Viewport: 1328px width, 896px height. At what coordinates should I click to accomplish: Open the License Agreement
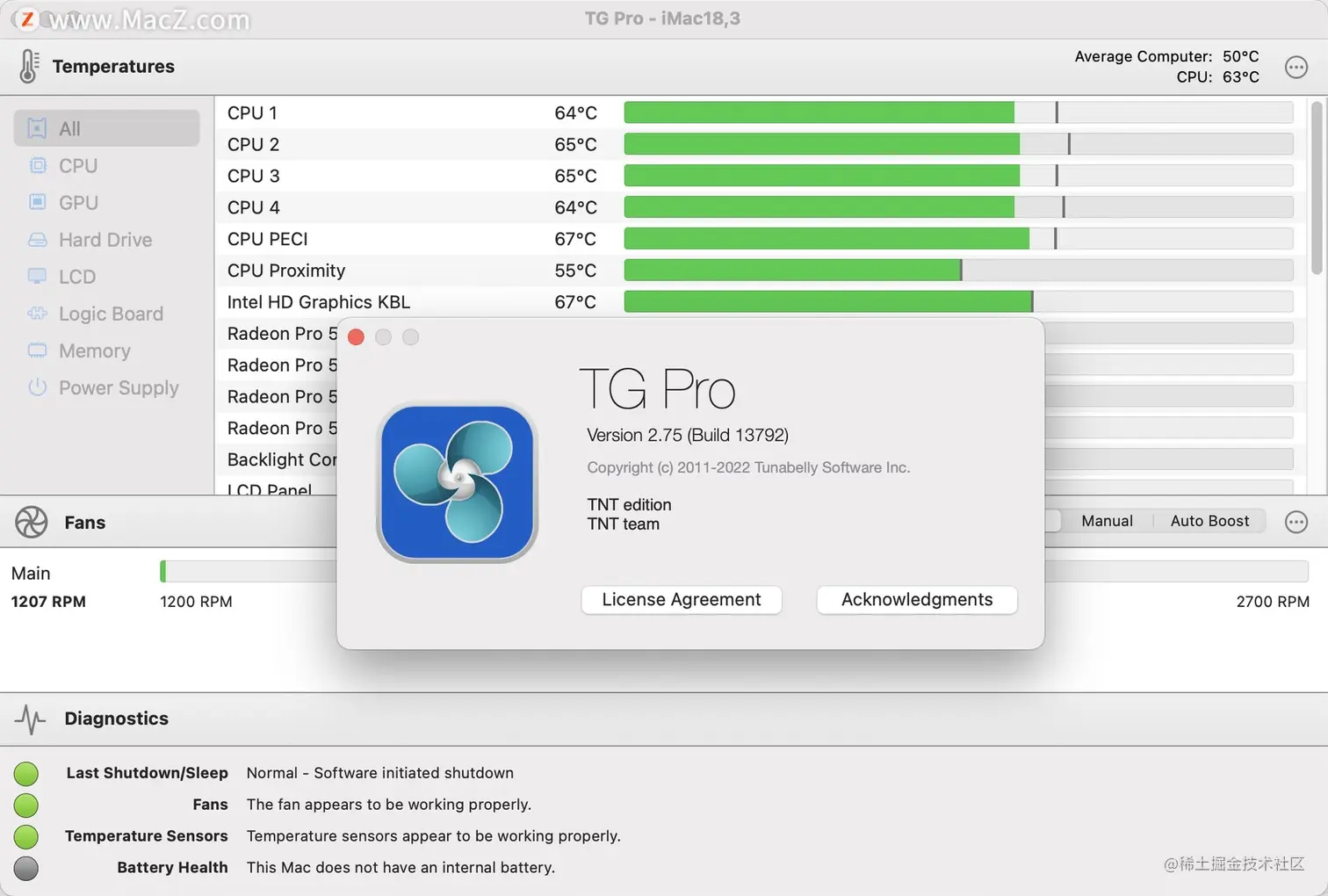(682, 600)
